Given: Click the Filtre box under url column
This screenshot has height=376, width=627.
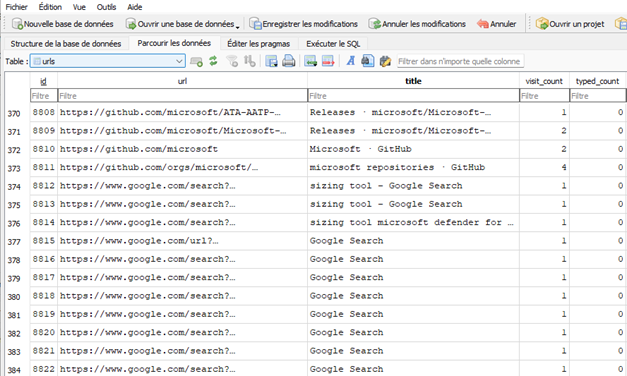Looking at the screenshot, I should point(182,96).
